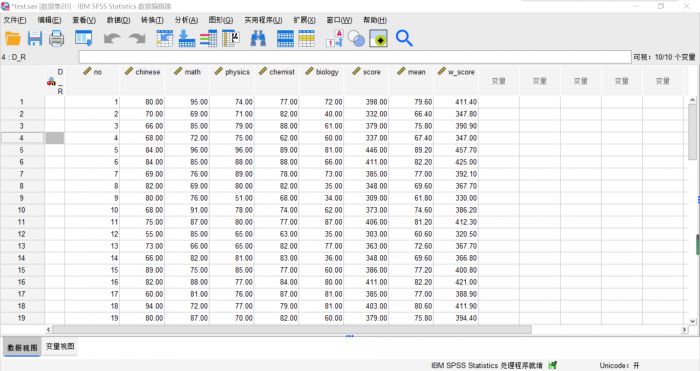Run descriptive statistics icon
Screen dimensions: 700x371
click(231, 38)
